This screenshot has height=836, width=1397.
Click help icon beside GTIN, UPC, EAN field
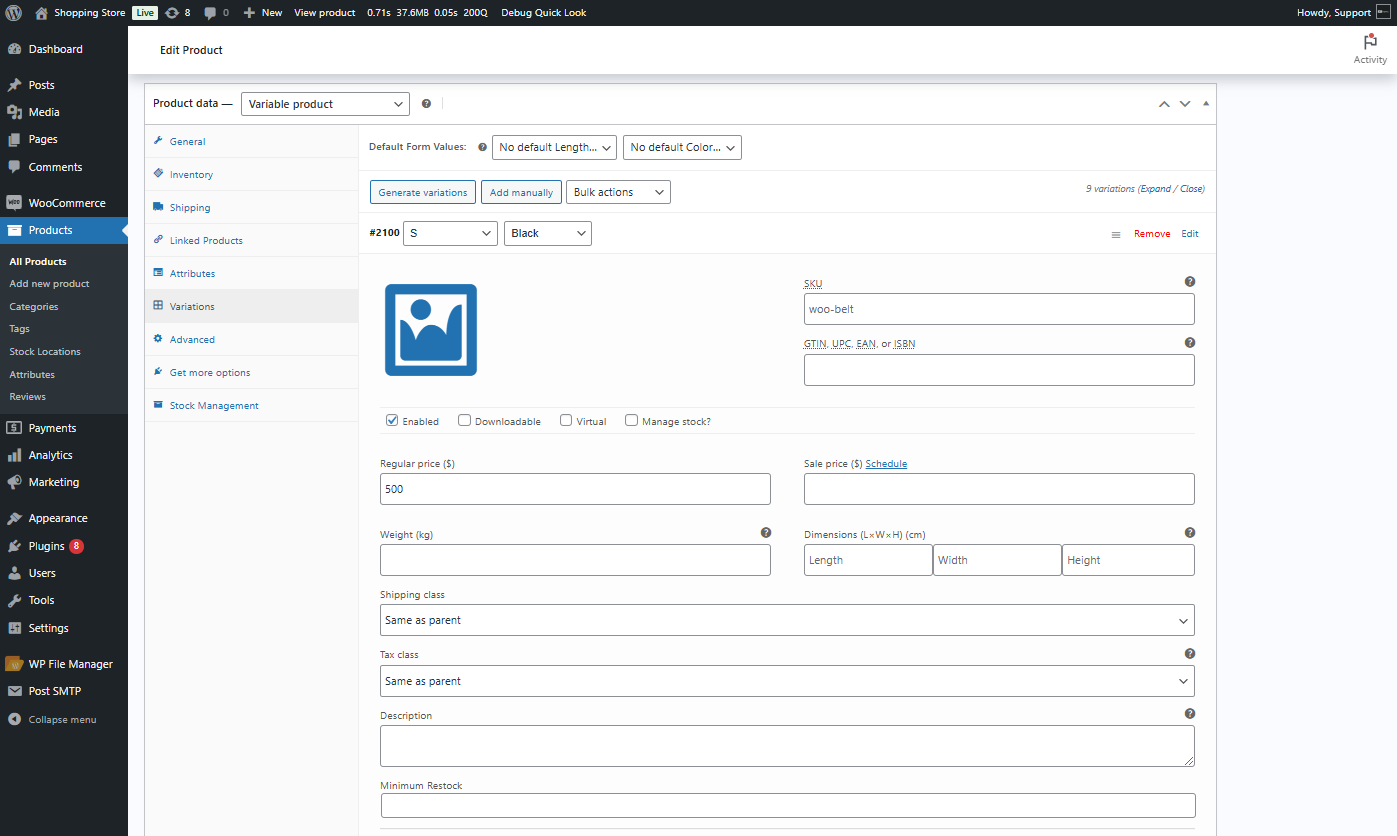tap(1190, 342)
